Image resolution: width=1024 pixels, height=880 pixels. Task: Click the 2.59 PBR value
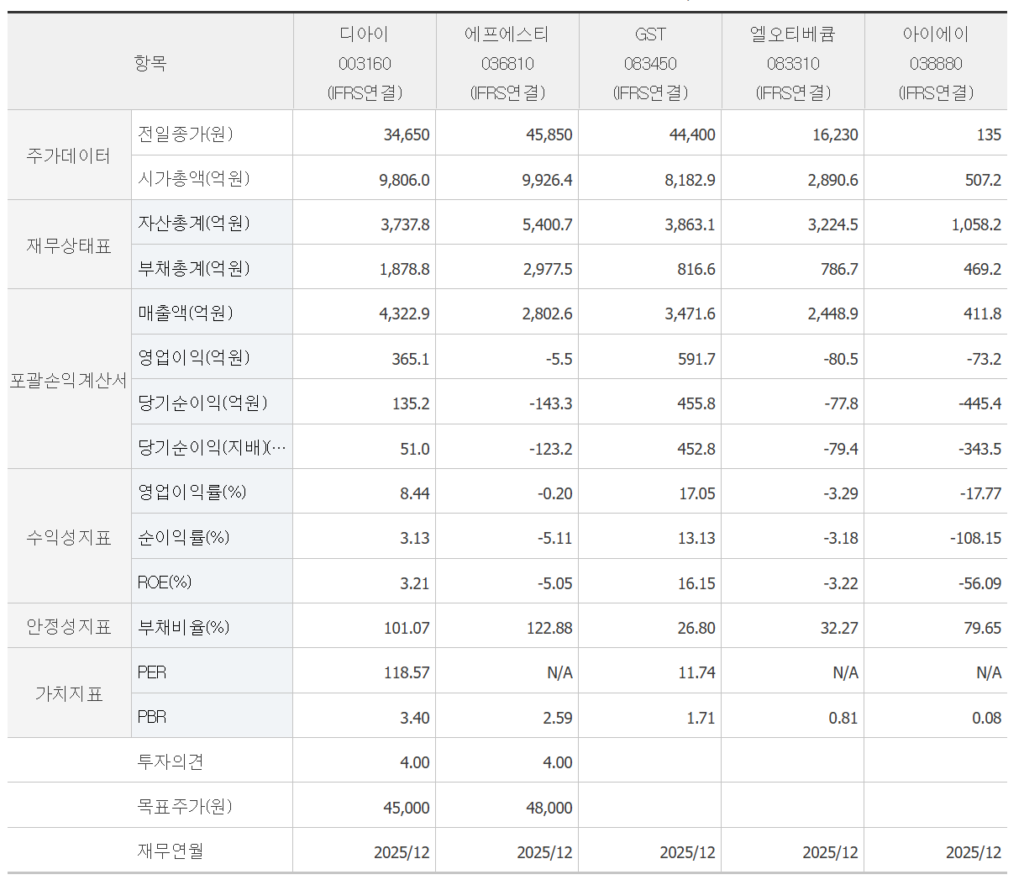[x=557, y=718]
